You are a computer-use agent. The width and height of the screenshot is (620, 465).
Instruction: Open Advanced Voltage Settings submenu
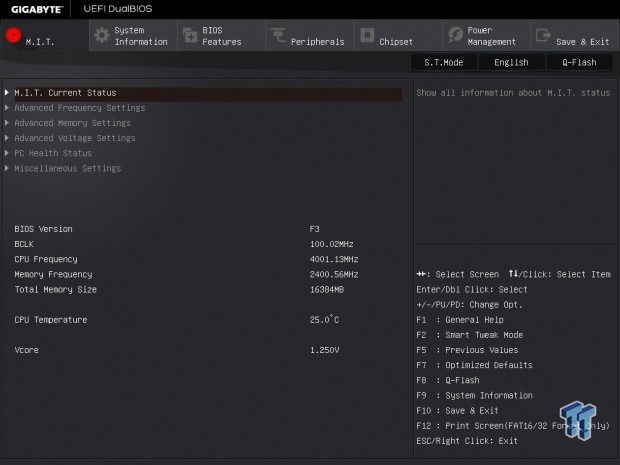click(75, 138)
